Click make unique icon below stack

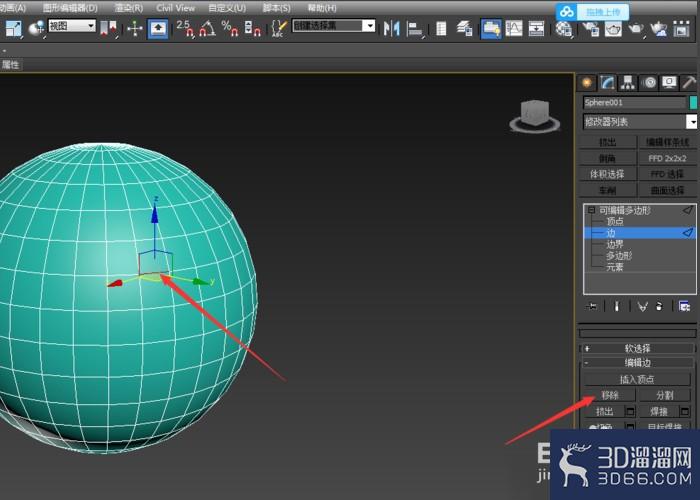point(642,306)
